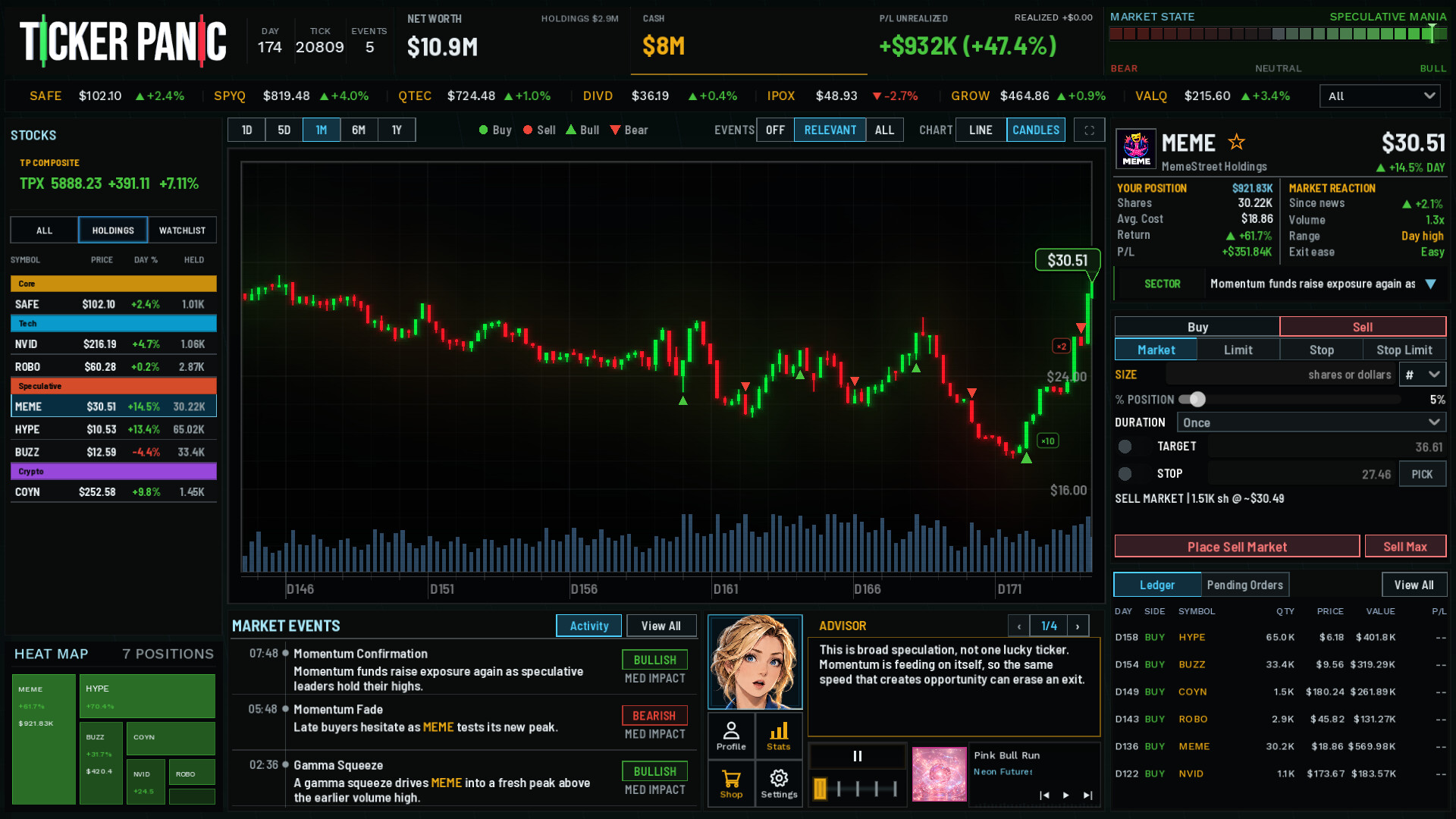Show ALL events on chart
Viewport: 1456px width, 819px height.
click(884, 130)
